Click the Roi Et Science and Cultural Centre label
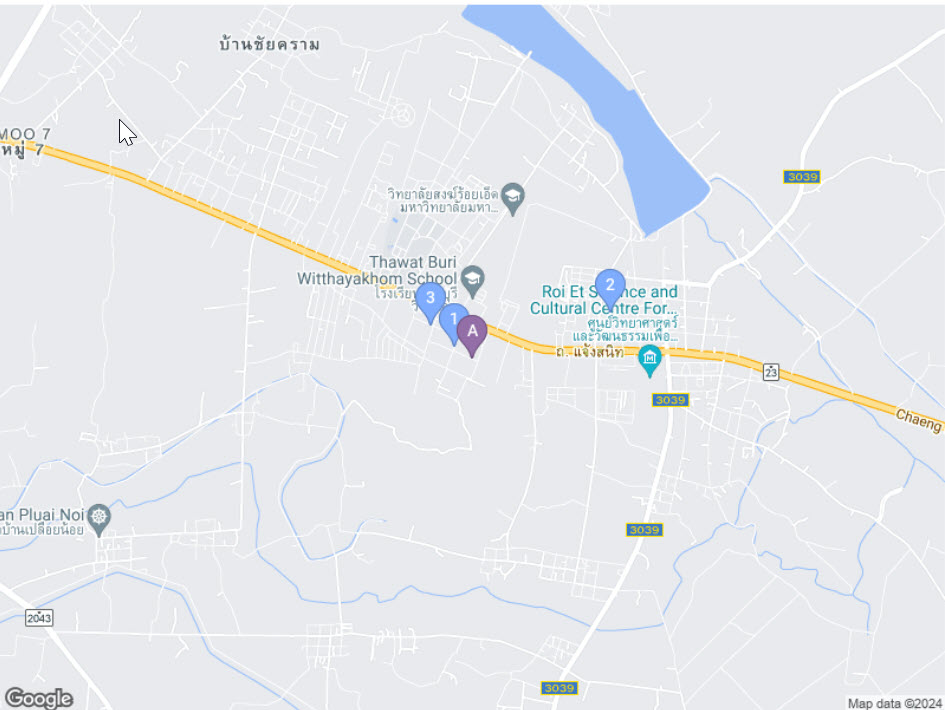Screen dimensions: 945x710 [x=604, y=300]
